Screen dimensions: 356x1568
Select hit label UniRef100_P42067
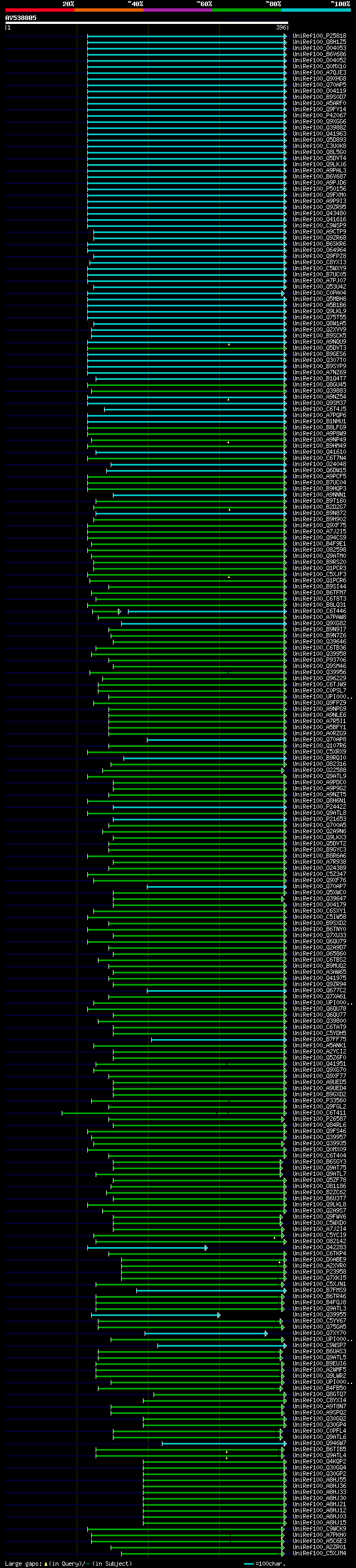(319, 116)
